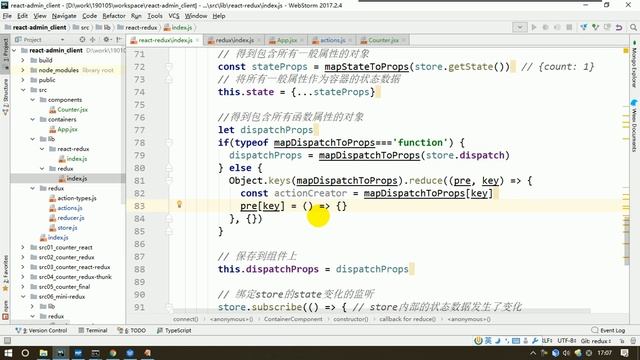Open File Explorer from taskbar
Image resolution: width=640 pixels, height=360 pixels.
point(43,353)
